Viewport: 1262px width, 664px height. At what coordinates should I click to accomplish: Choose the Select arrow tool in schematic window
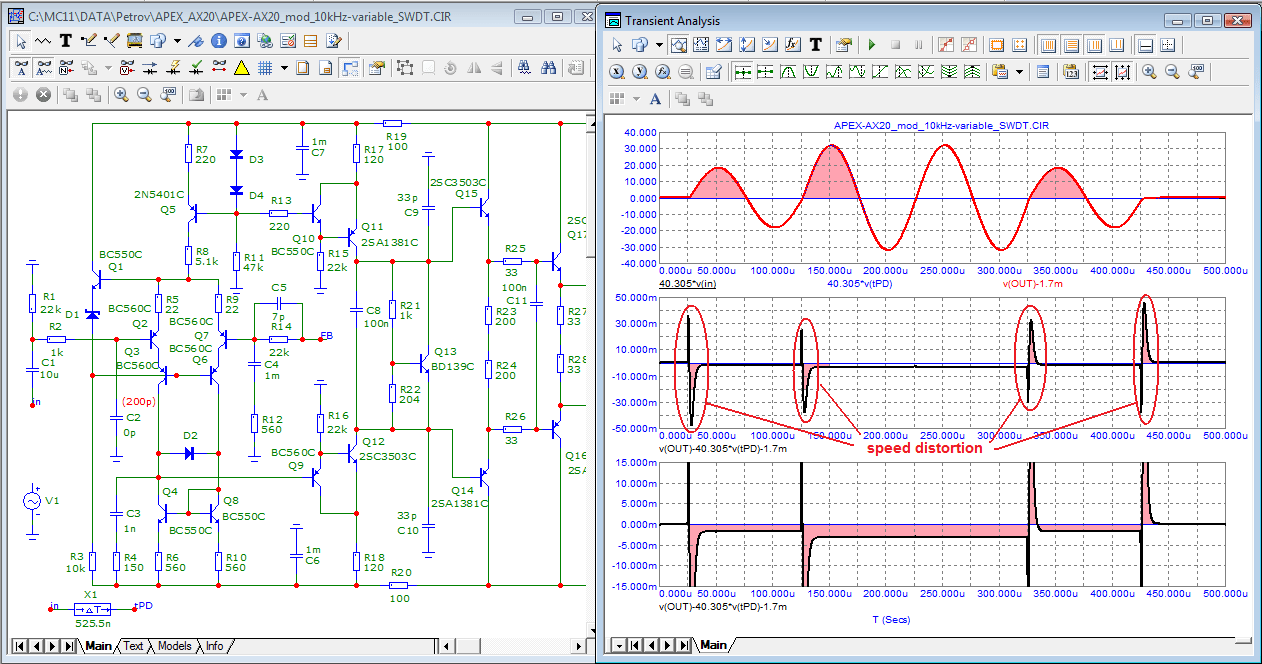click(x=21, y=41)
